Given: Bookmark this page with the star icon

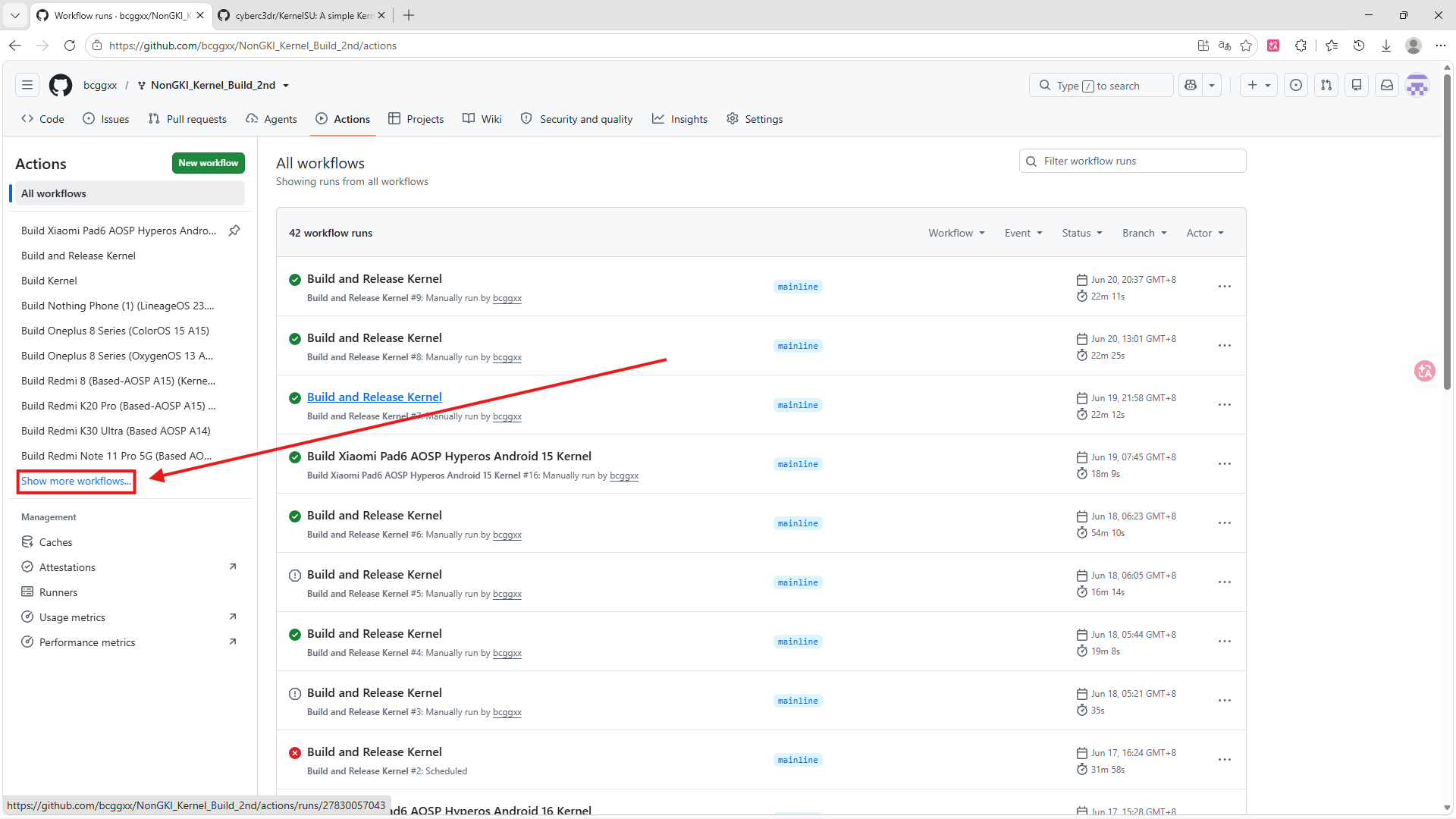Looking at the screenshot, I should 1246,45.
